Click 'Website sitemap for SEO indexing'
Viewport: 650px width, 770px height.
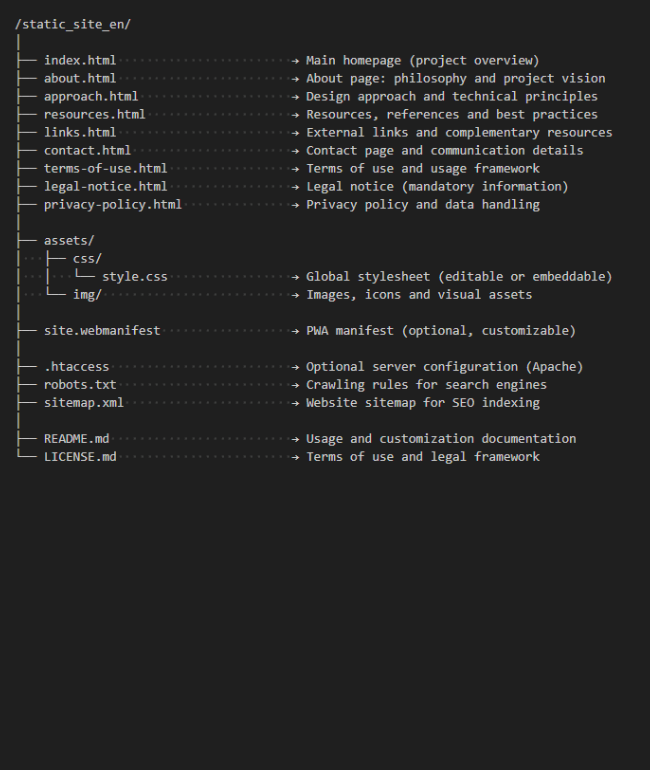[423, 403]
